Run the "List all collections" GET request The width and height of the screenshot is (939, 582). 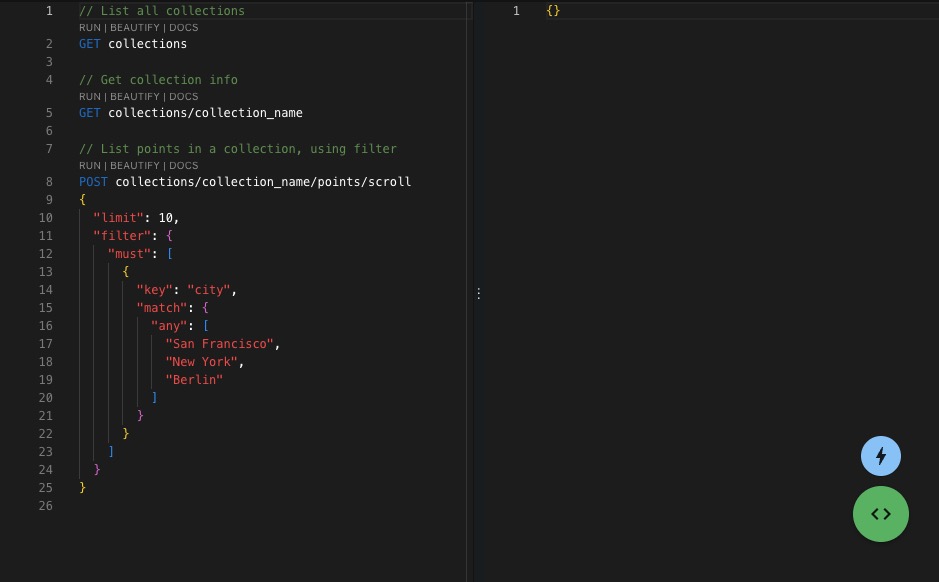click(x=89, y=27)
